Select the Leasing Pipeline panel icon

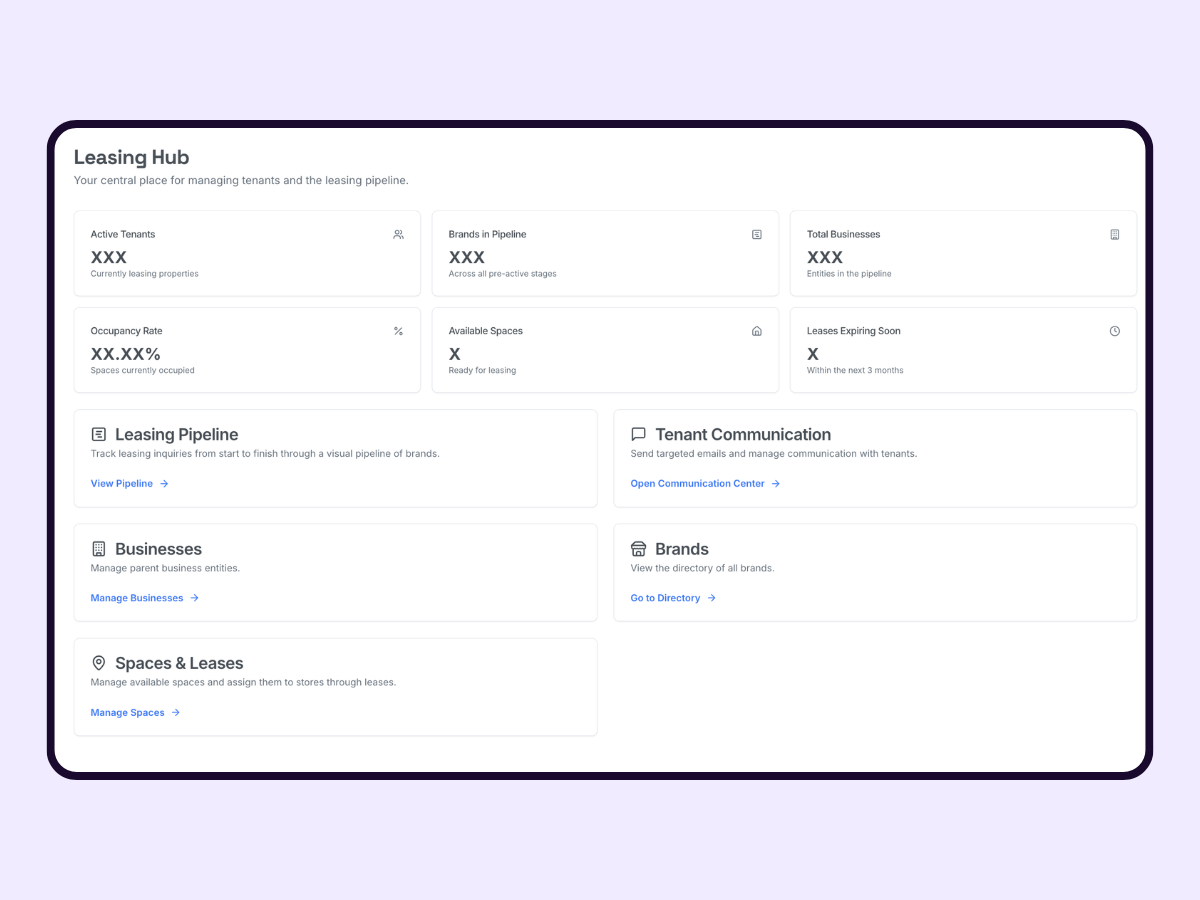coord(98,434)
